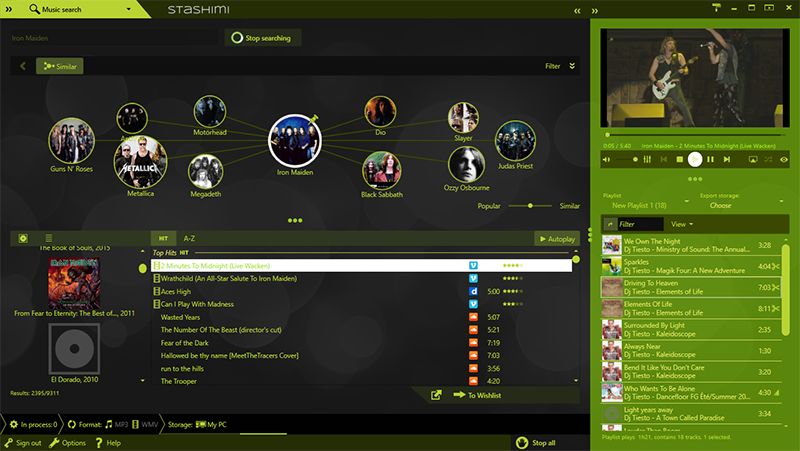Open the View dropdown in playlist
Screen dimensions: 800x451
click(x=682, y=224)
